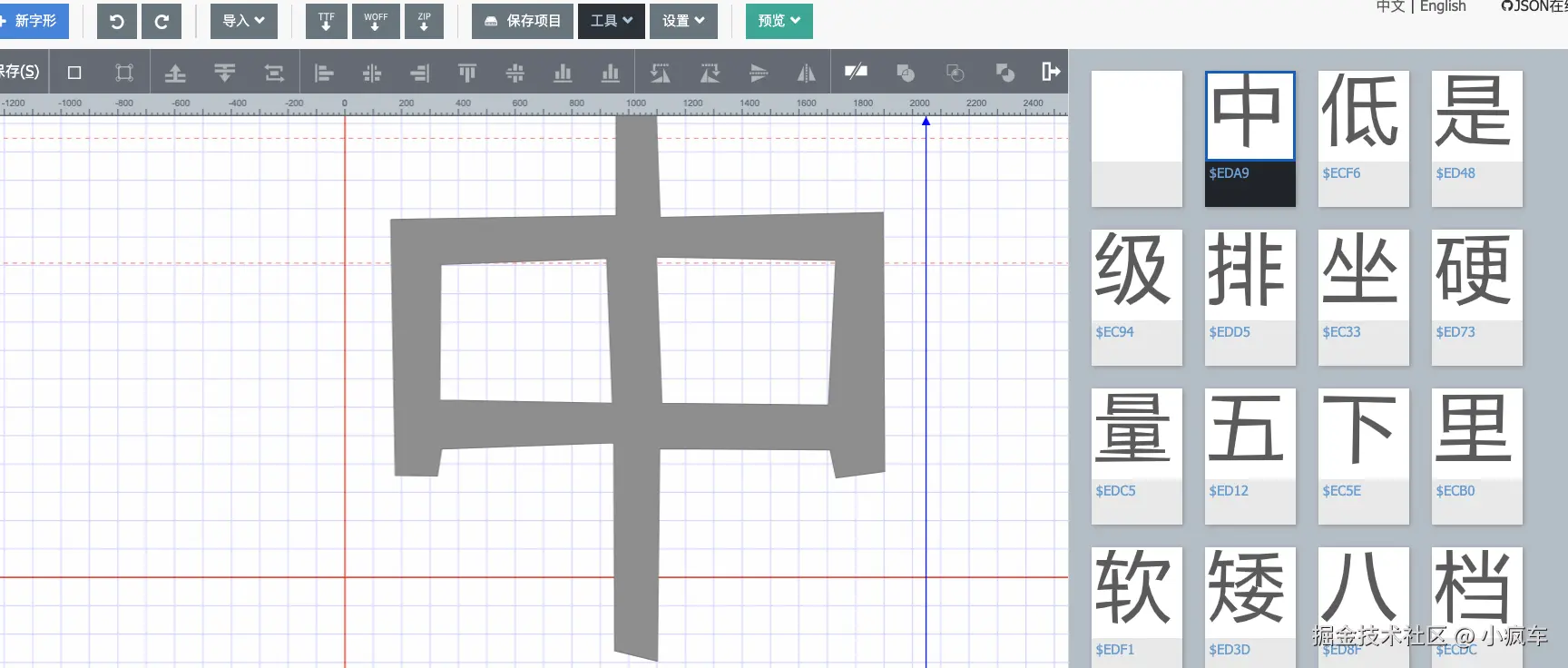The image size is (1568, 668).
Task: Select the 排 glyph $EDD5
Action: tap(1250, 298)
